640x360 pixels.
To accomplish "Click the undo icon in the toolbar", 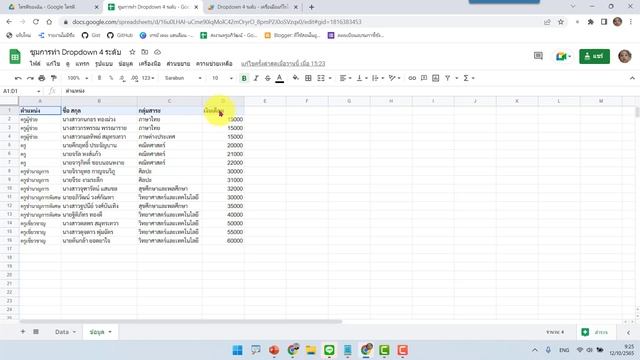I will (x=18, y=78).
